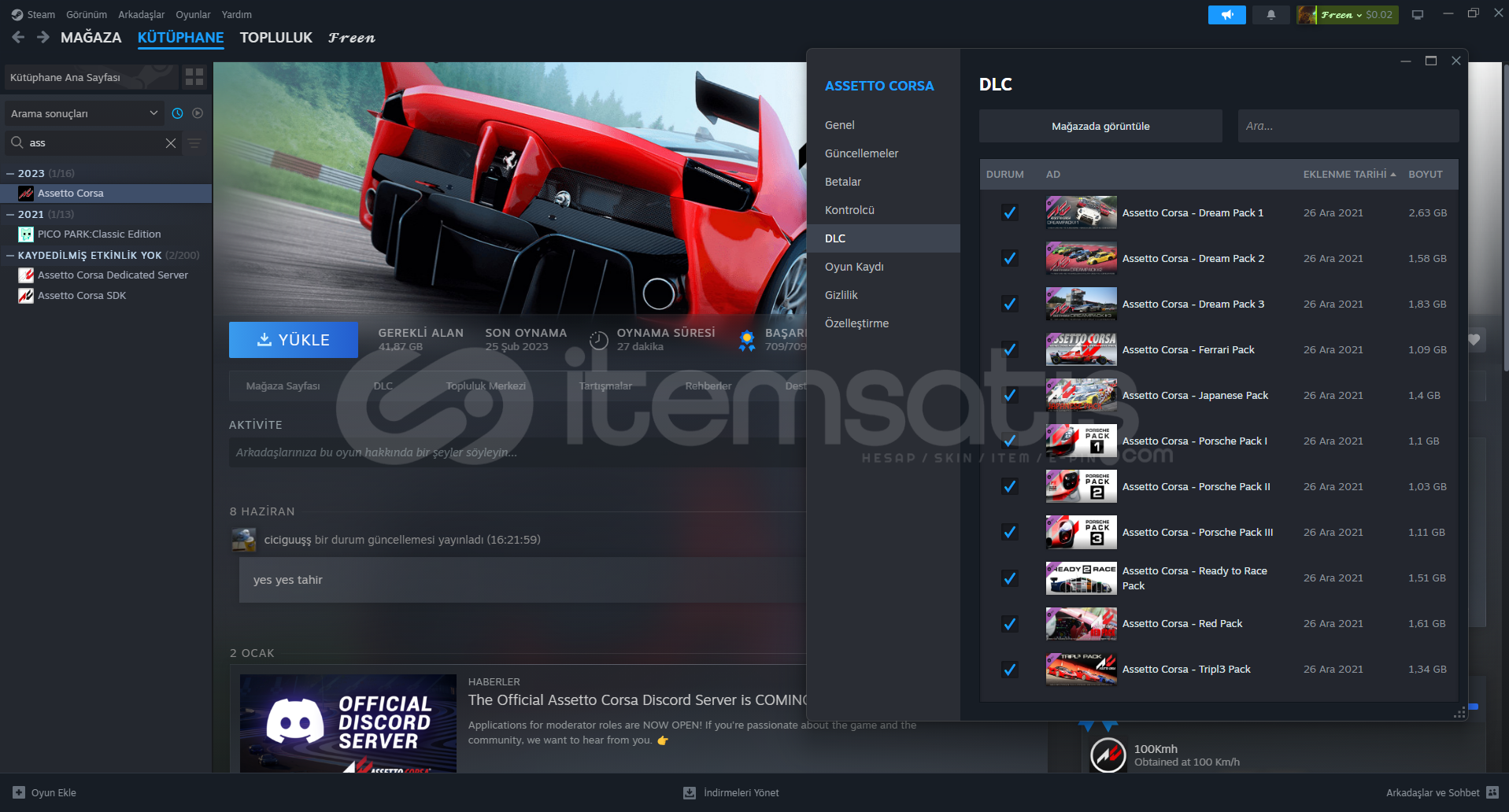Open the Freen account dropdown
Viewport: 1509px width, 812px height.
[x=1348, y=14]
